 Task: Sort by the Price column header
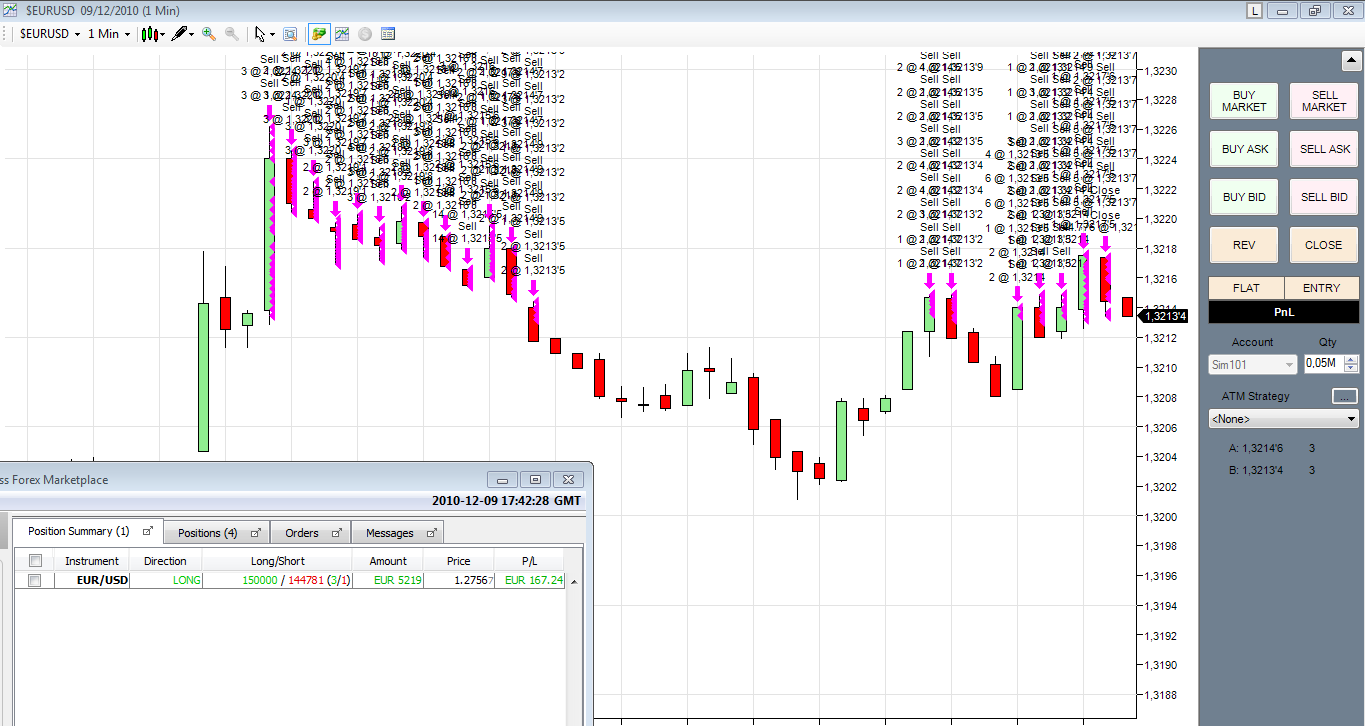click(459, 561)
